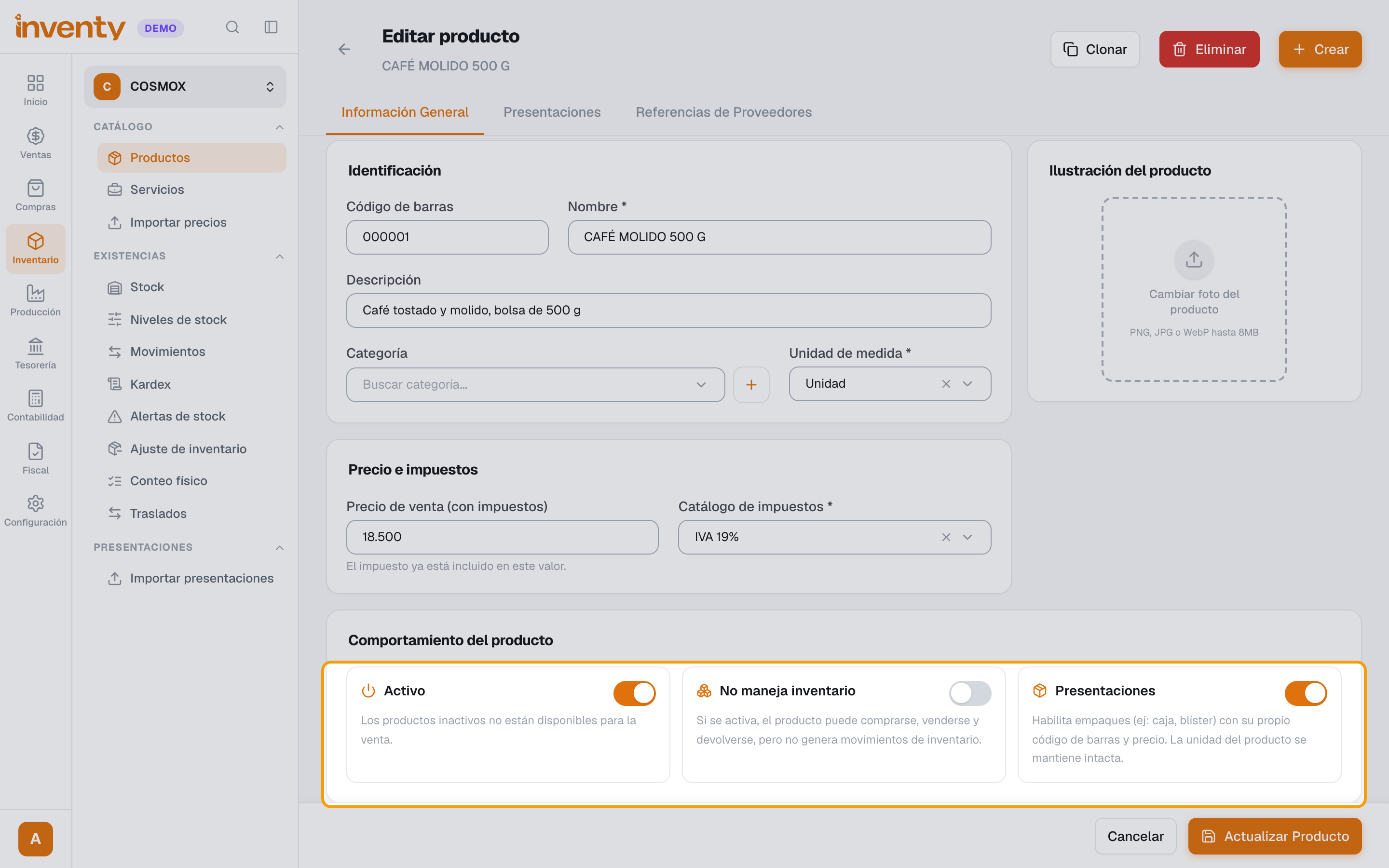The width and height of the screenshot is (1389, 868).
Task: Click the upload icon for product photo
Action: tap(1194, 259)
